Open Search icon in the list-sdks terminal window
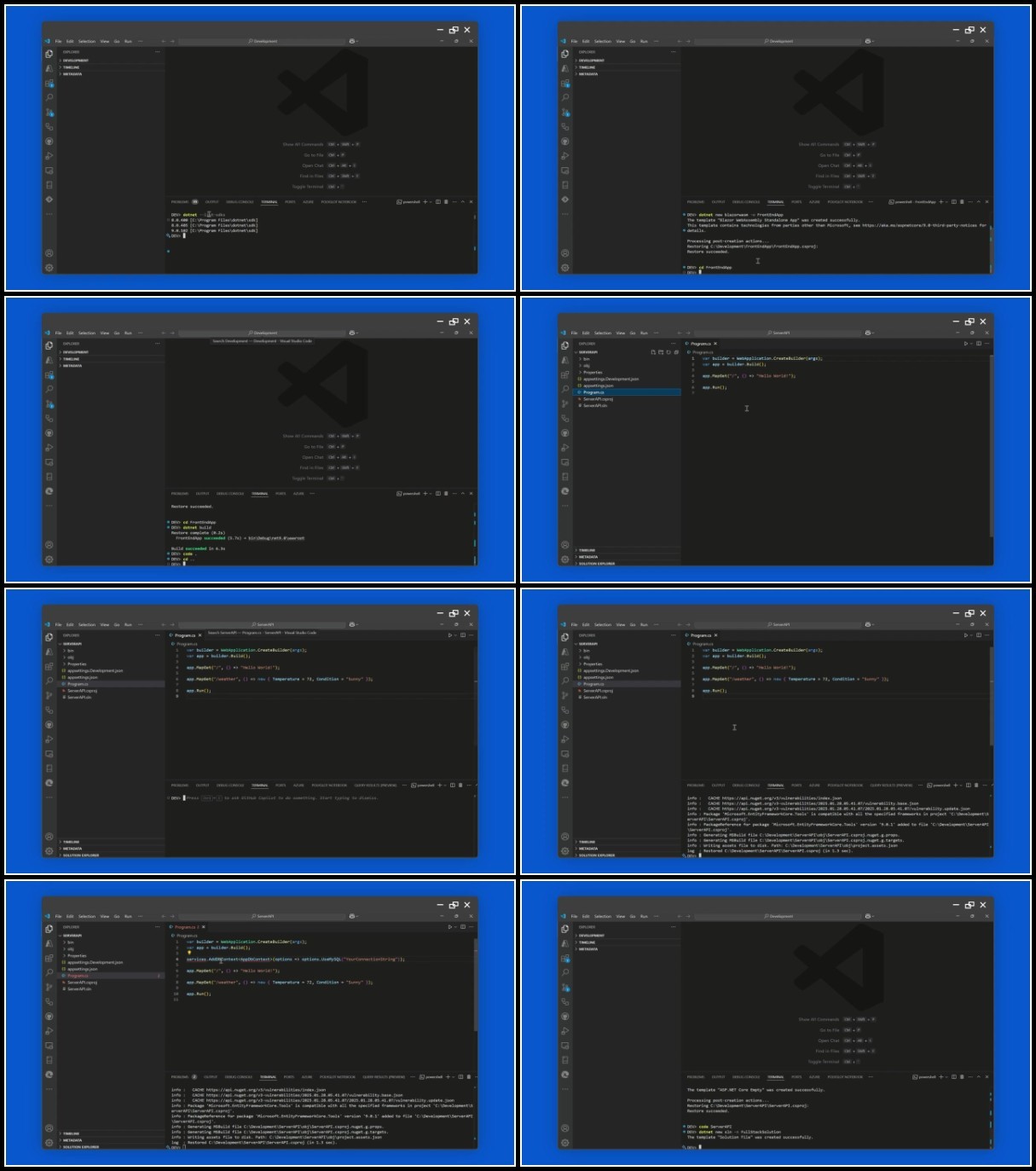 49,97
